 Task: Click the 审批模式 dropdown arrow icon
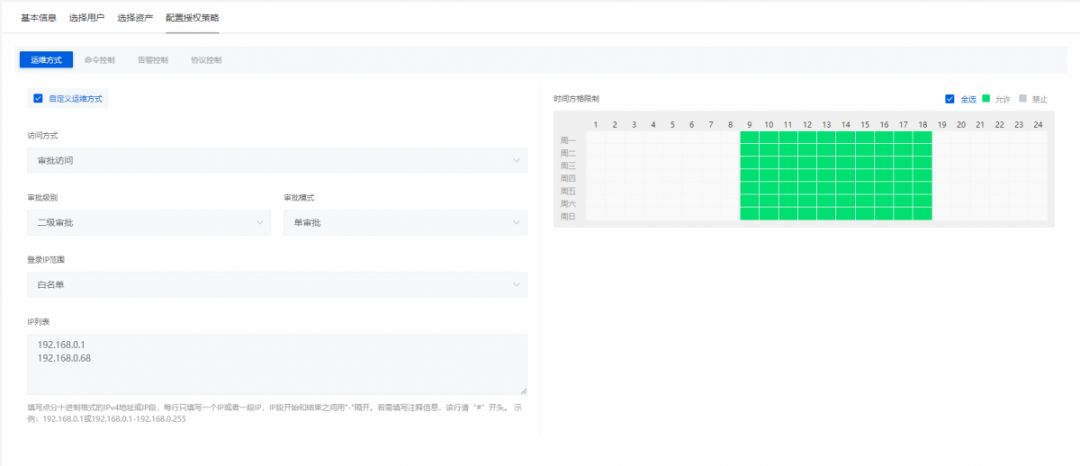pos(517,222)
